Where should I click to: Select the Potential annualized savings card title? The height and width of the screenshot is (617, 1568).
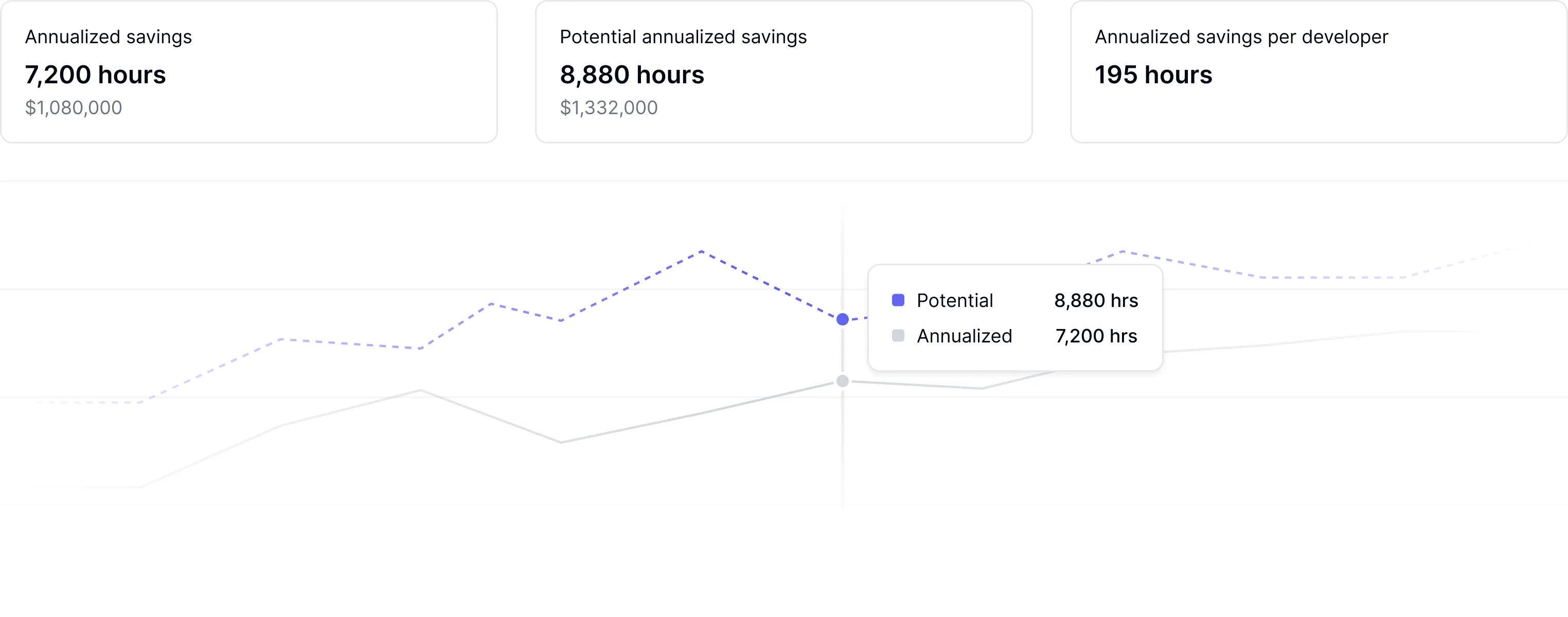pyautogui.click(x=683, y=37)
